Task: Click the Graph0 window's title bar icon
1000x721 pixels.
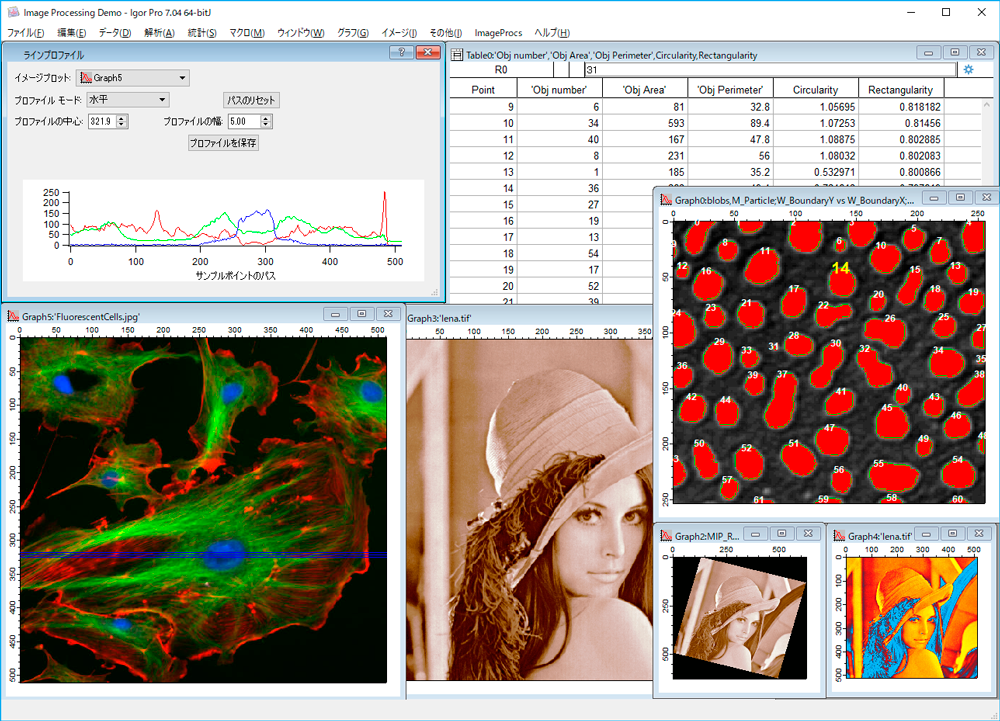Action: coord(666,200)
